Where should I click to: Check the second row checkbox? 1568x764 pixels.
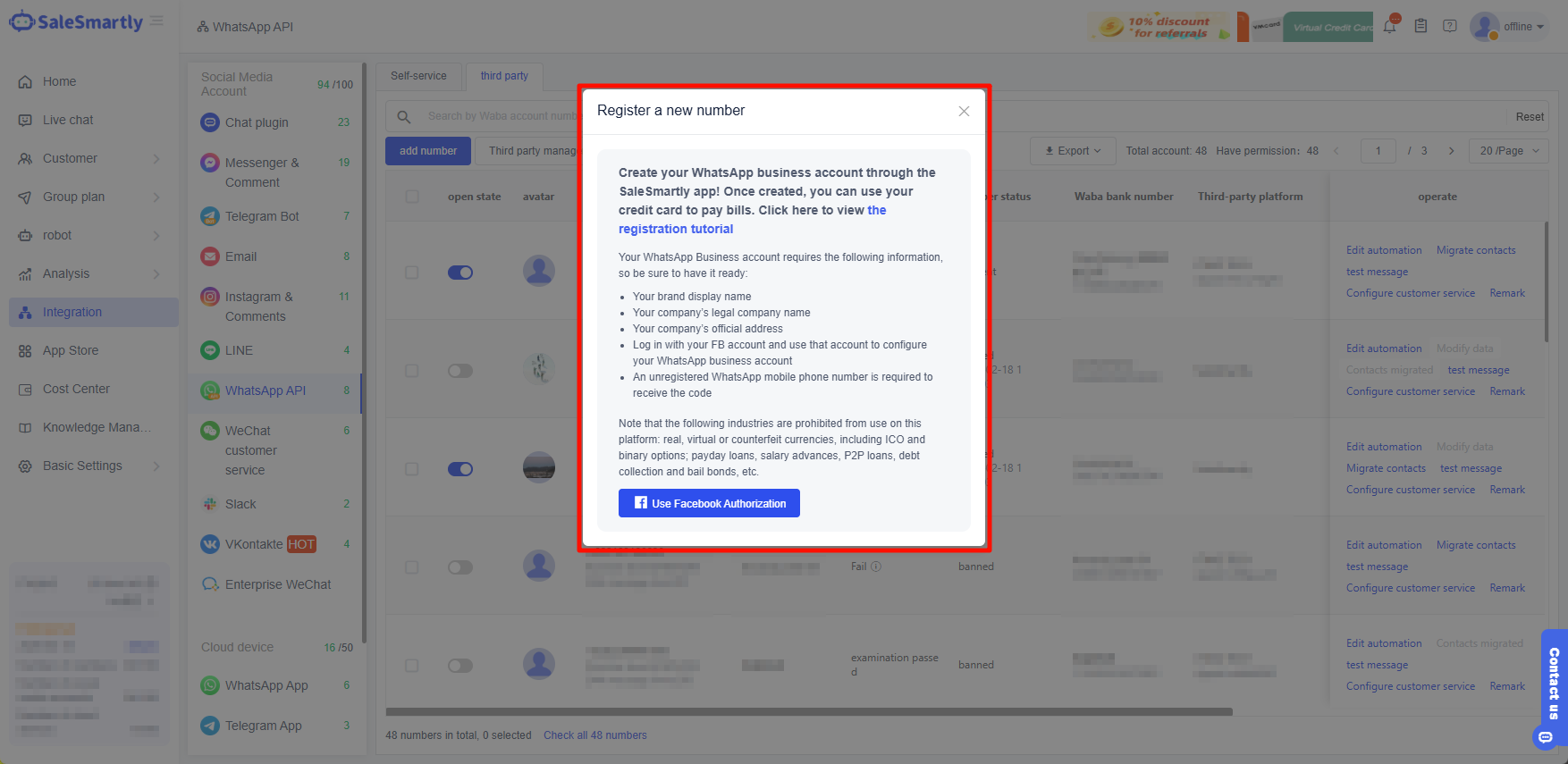(412, 371)
